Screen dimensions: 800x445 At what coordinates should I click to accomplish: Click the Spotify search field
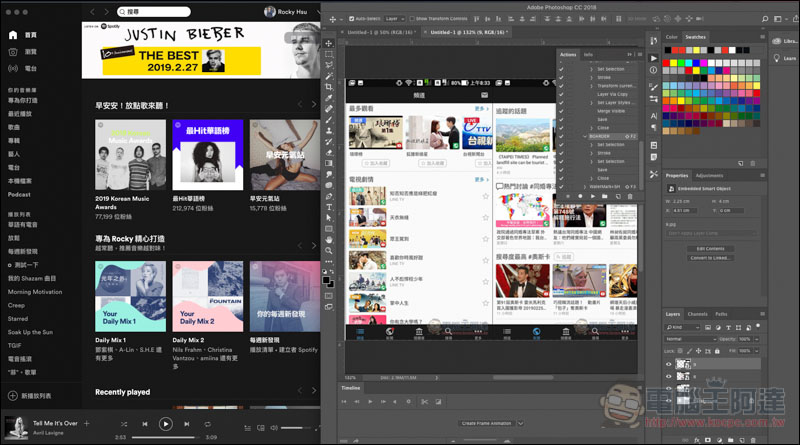point(154,11)
